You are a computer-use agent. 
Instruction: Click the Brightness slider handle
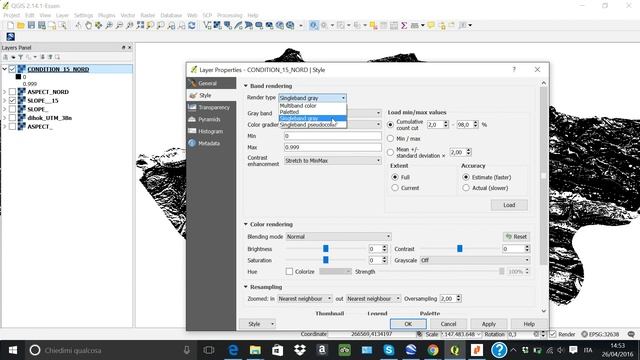326,249
